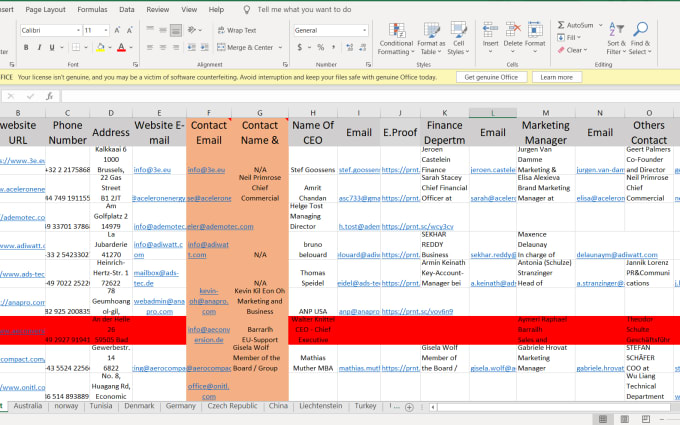Apply middle vertical alignment
680x425 pixels.
click(x=163, y=30)
